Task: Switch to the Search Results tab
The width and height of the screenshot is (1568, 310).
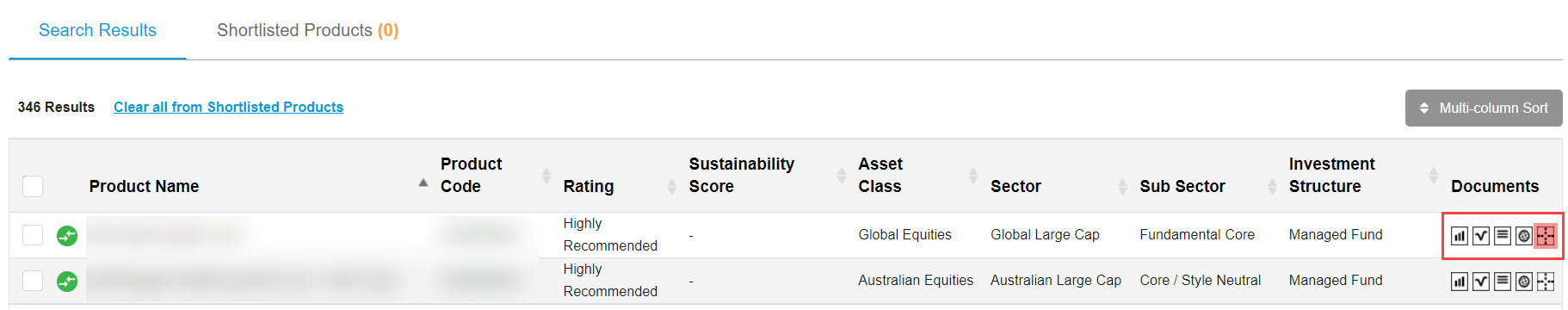Action: 97,30
